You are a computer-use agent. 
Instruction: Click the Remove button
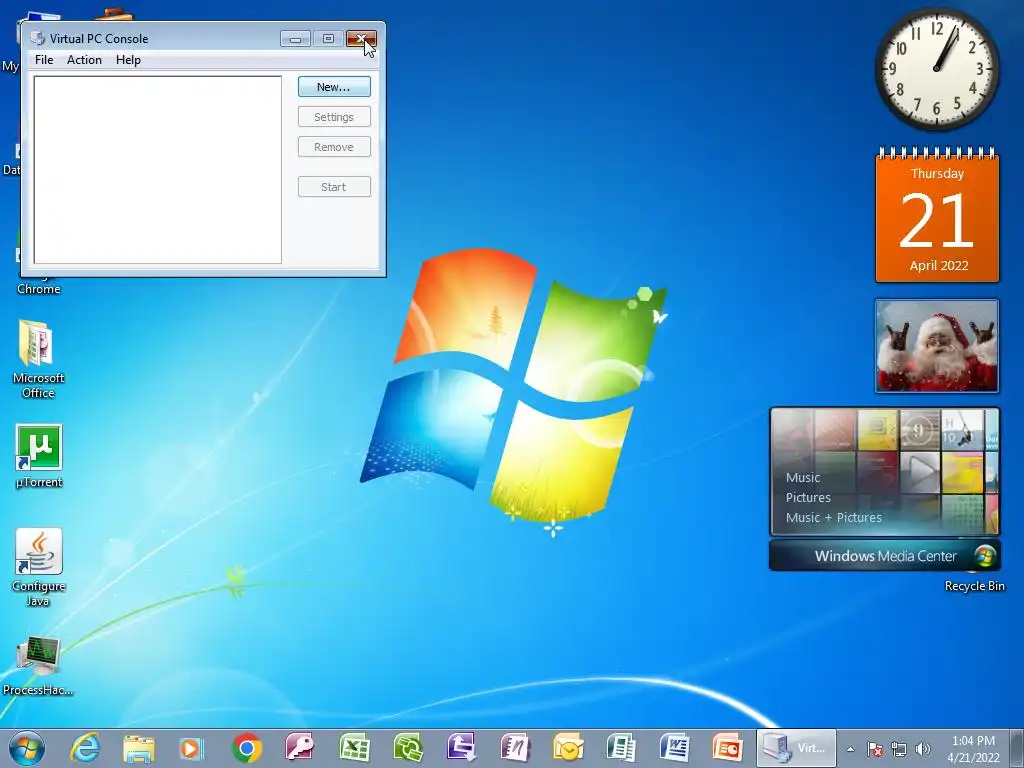pos(334,147)
